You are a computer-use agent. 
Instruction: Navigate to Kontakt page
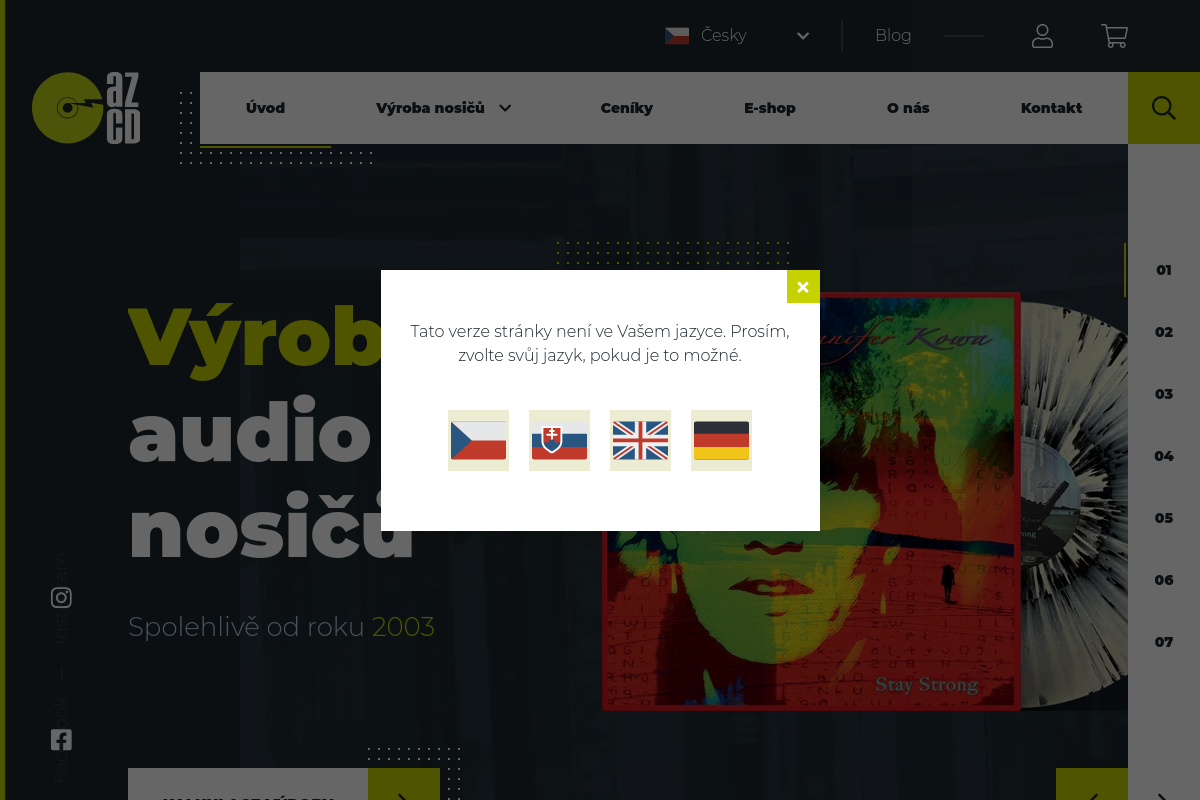click(1051, 108)
